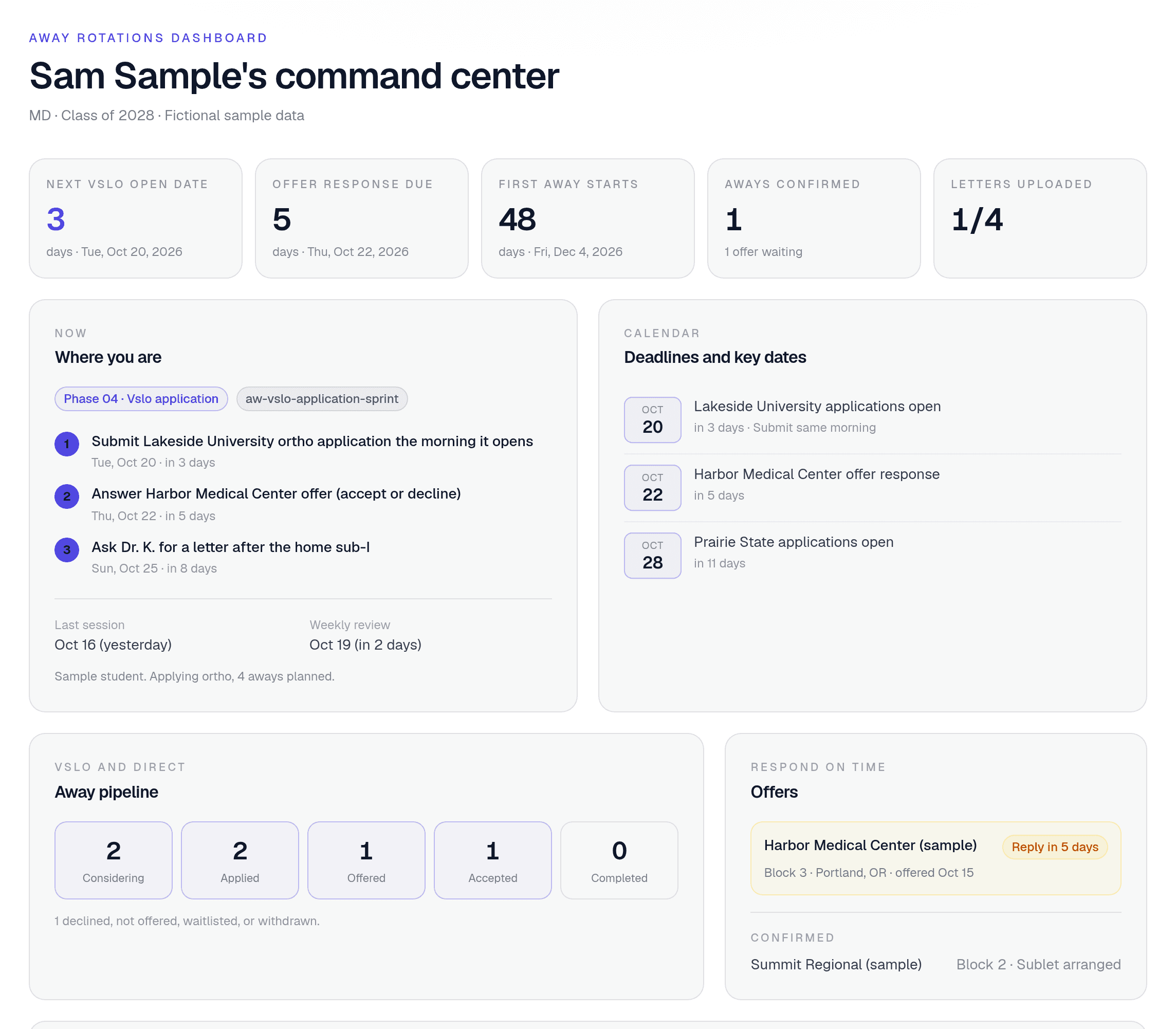1176x1029 pixels.
Task: Select the Oct 28 calendar date tile
Action: (x=652, y=555)
